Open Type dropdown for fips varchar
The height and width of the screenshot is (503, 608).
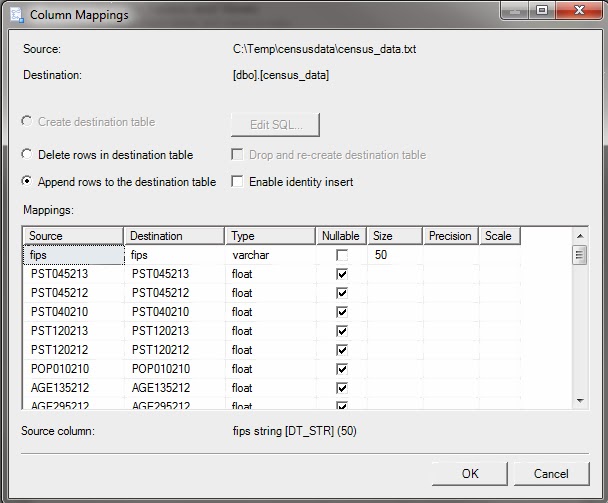click(269, 255)
